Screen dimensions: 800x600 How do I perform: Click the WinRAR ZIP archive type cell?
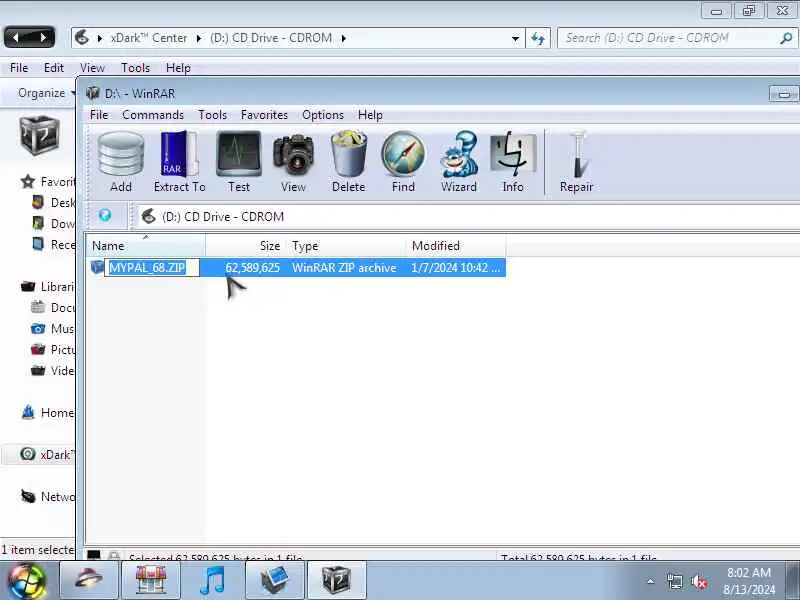(344, 267)
